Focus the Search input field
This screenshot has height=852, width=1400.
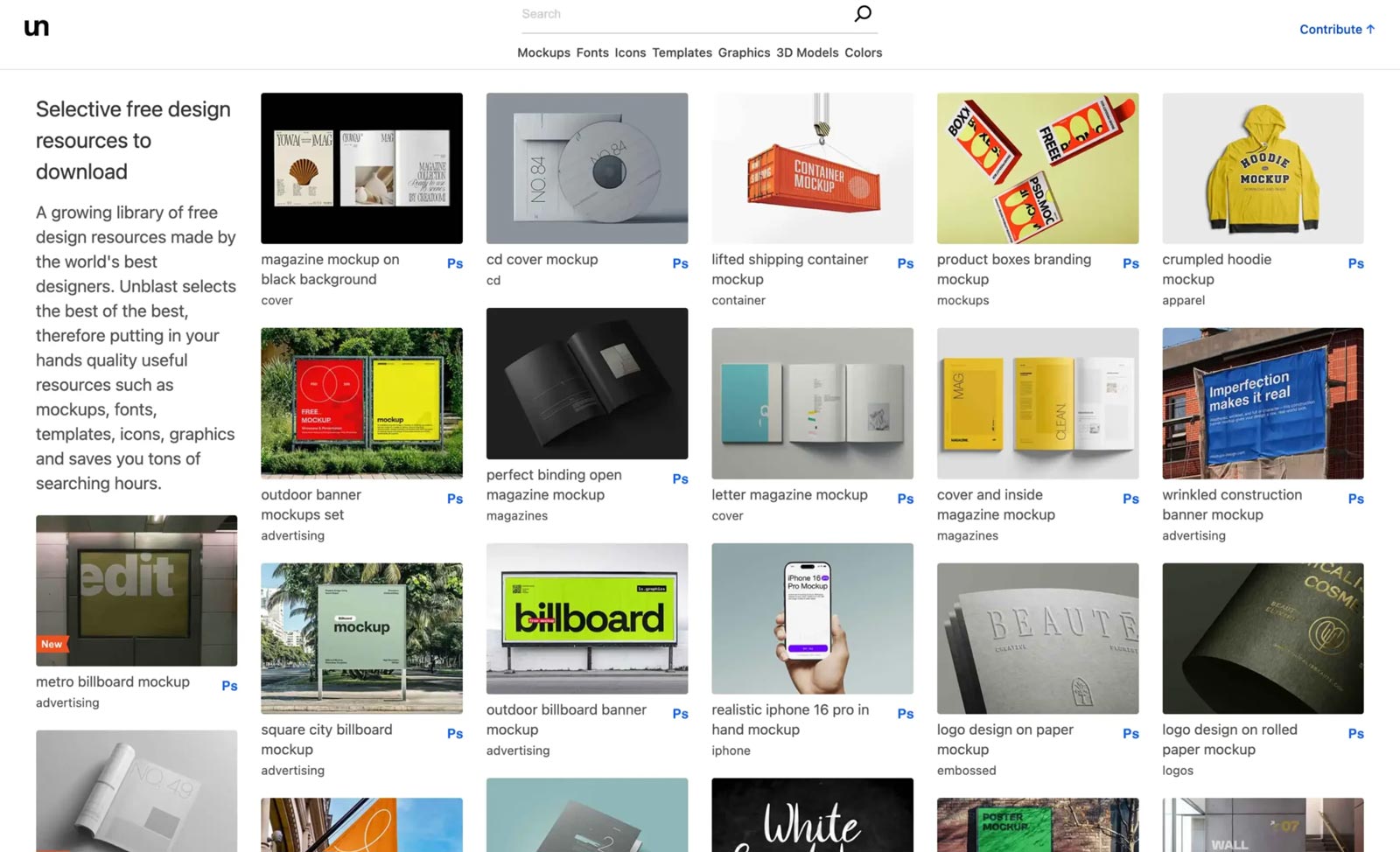point(684,14)
